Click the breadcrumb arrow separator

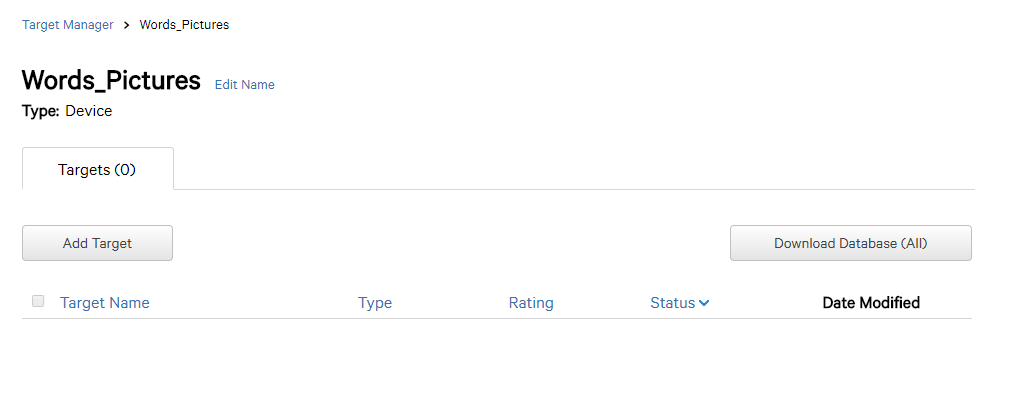click(x=126, y=25)
